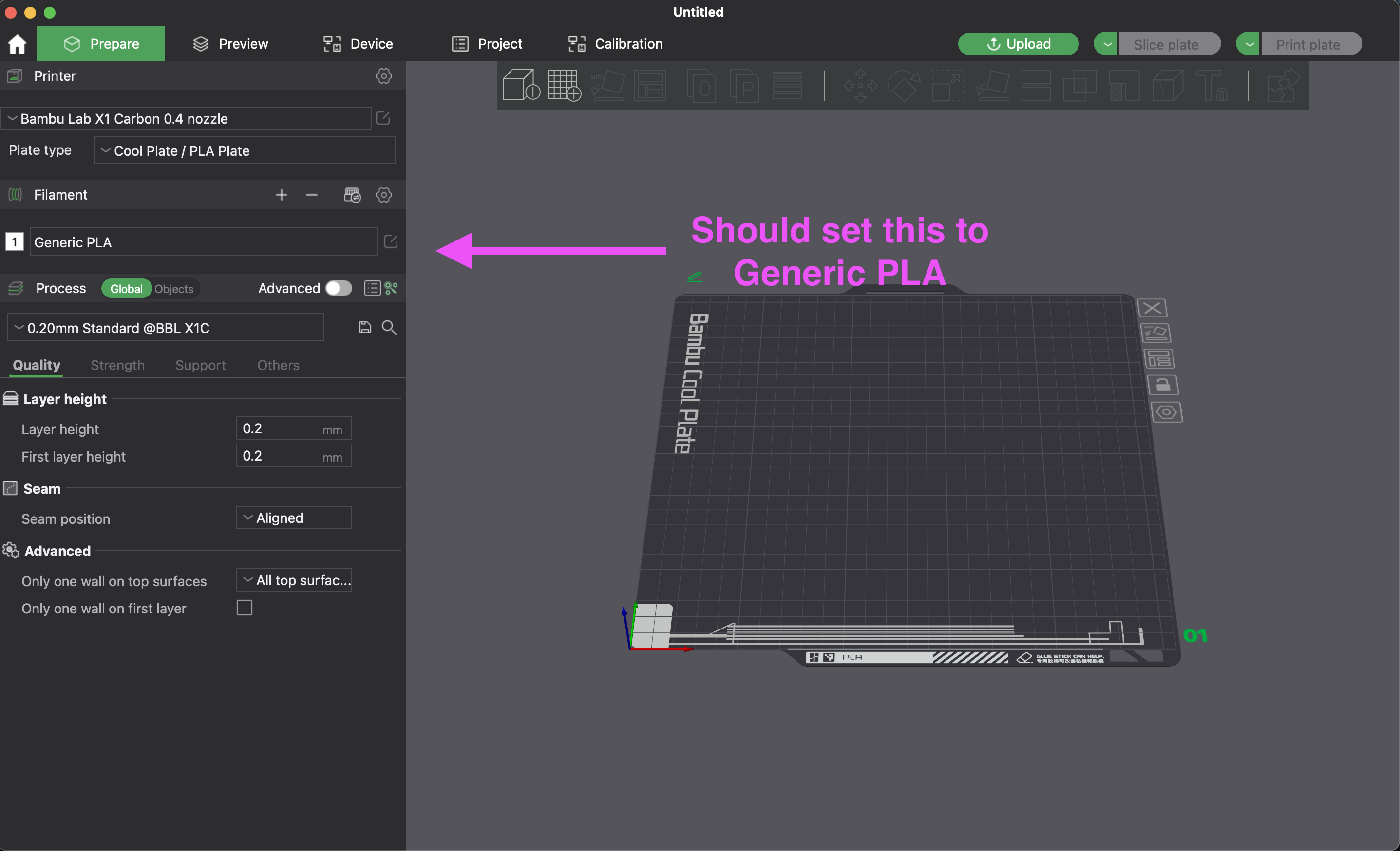Click the compare presets icon
This screenshot has width=1400, height=851.
click(391, 288)
